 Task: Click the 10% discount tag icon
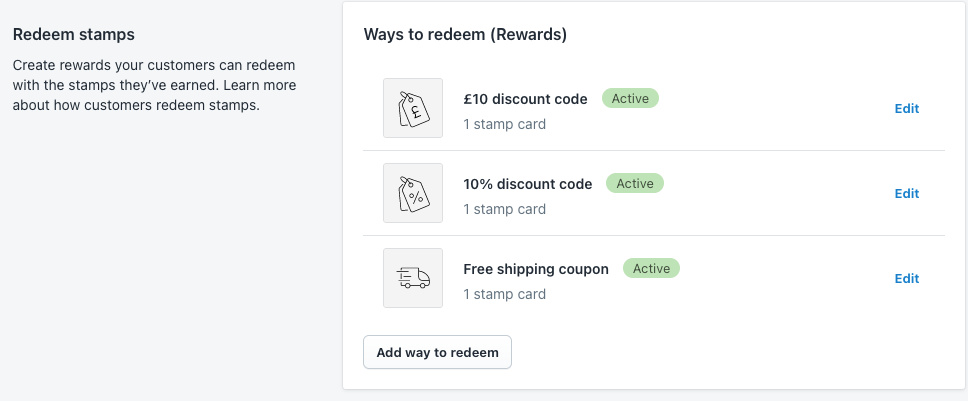tap(413, 193)
